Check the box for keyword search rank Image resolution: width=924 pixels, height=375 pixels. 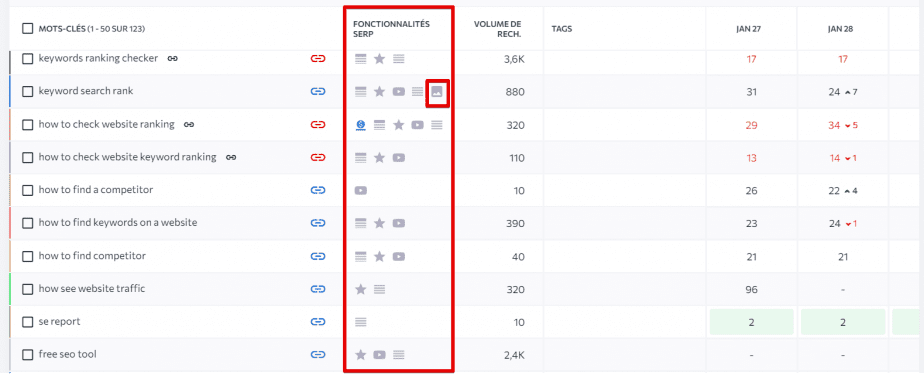[28, 91]
